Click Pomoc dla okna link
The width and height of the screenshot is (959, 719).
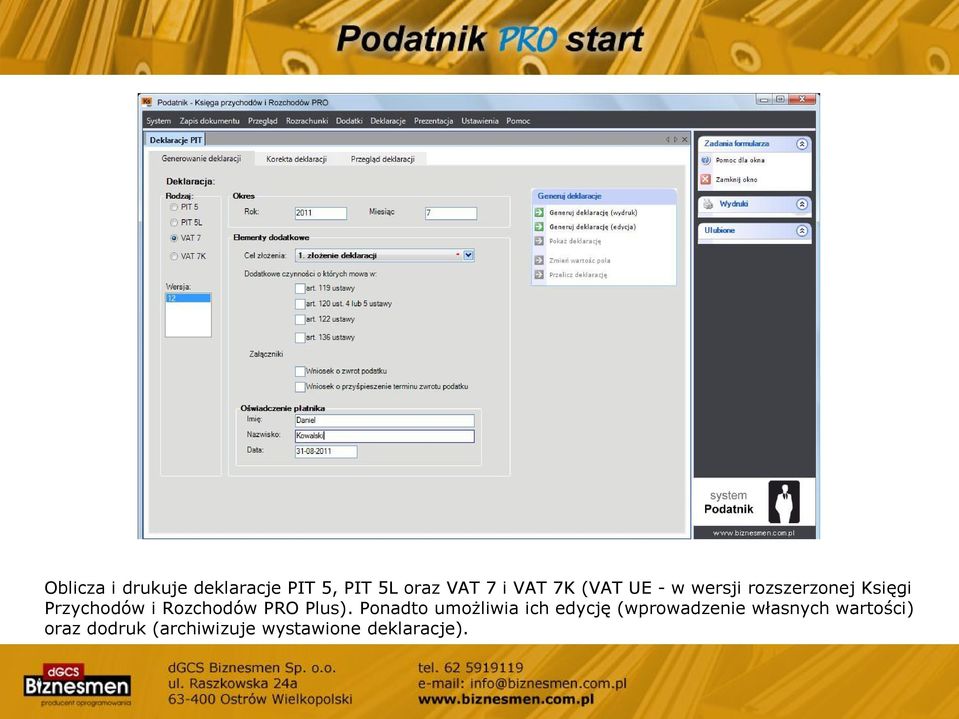(740, 160)
